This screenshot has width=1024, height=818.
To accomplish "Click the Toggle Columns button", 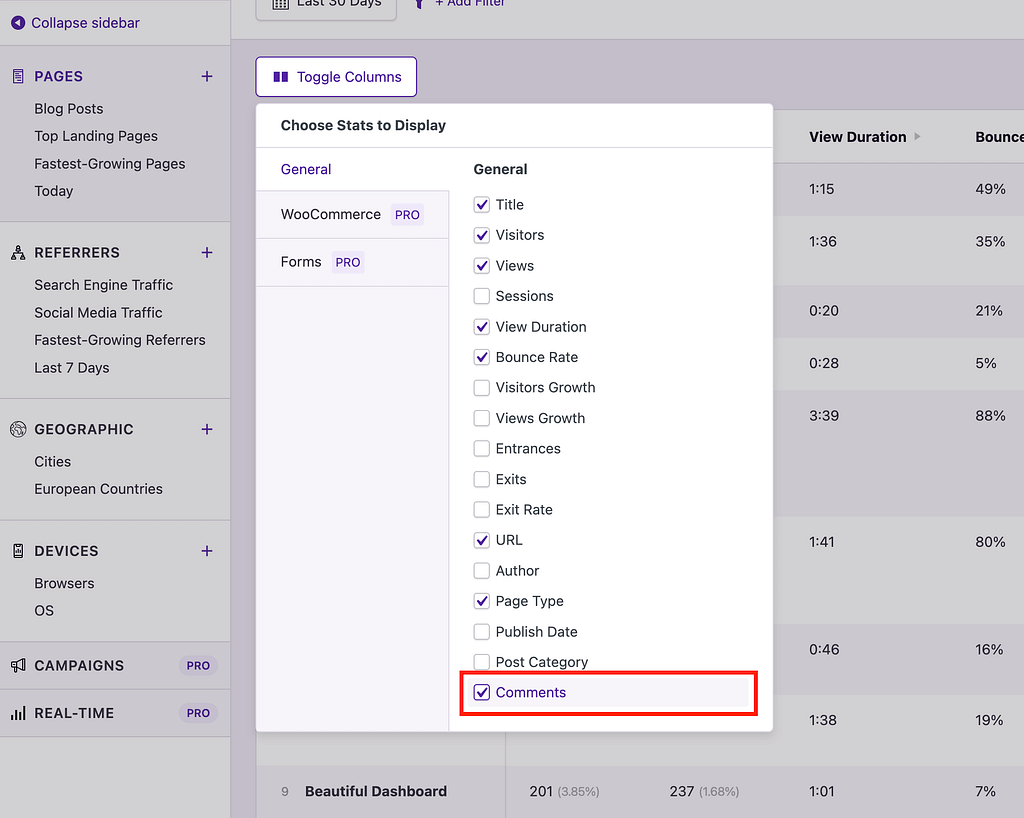I will (x=335, y=76).
